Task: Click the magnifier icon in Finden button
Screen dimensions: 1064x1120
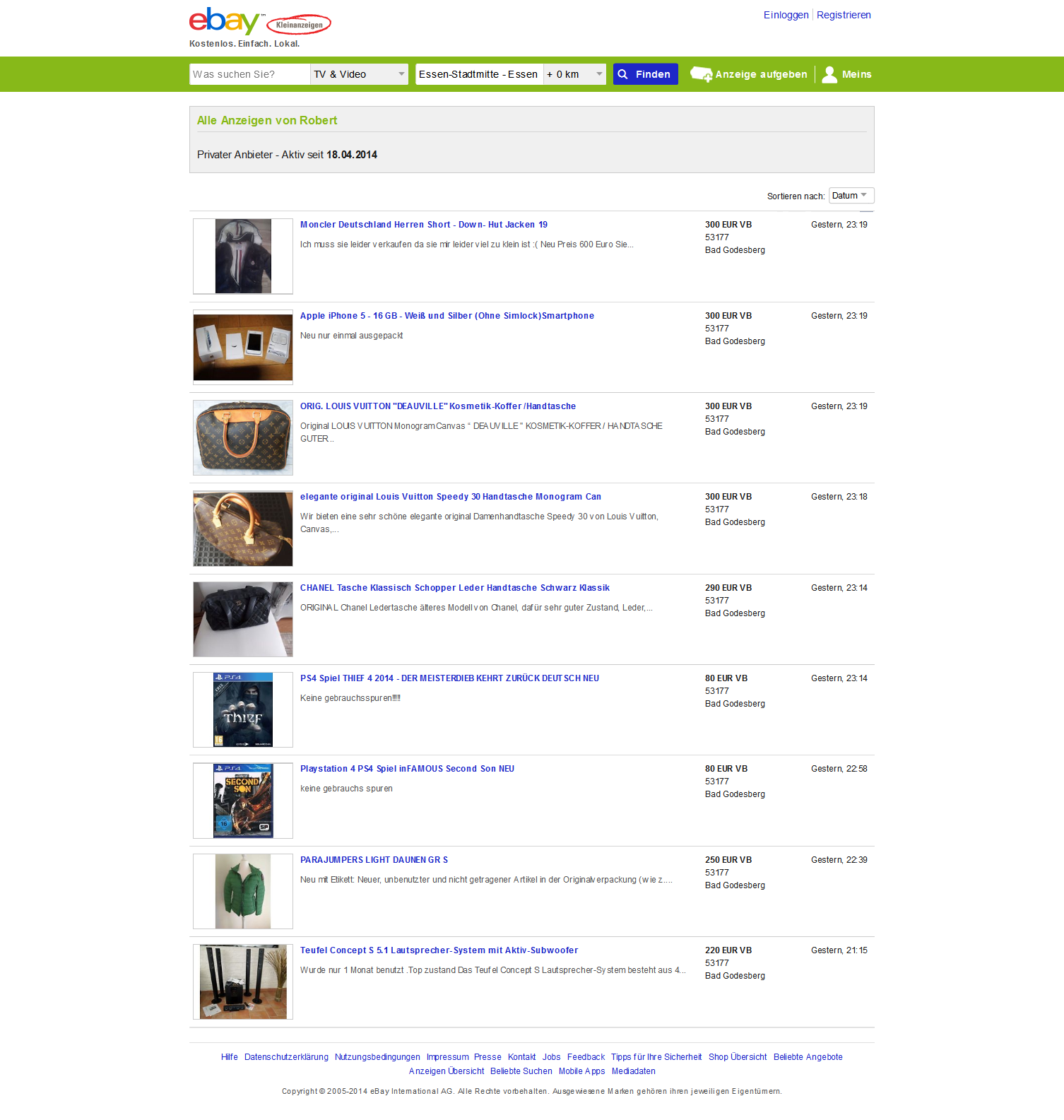Action: 622,74
